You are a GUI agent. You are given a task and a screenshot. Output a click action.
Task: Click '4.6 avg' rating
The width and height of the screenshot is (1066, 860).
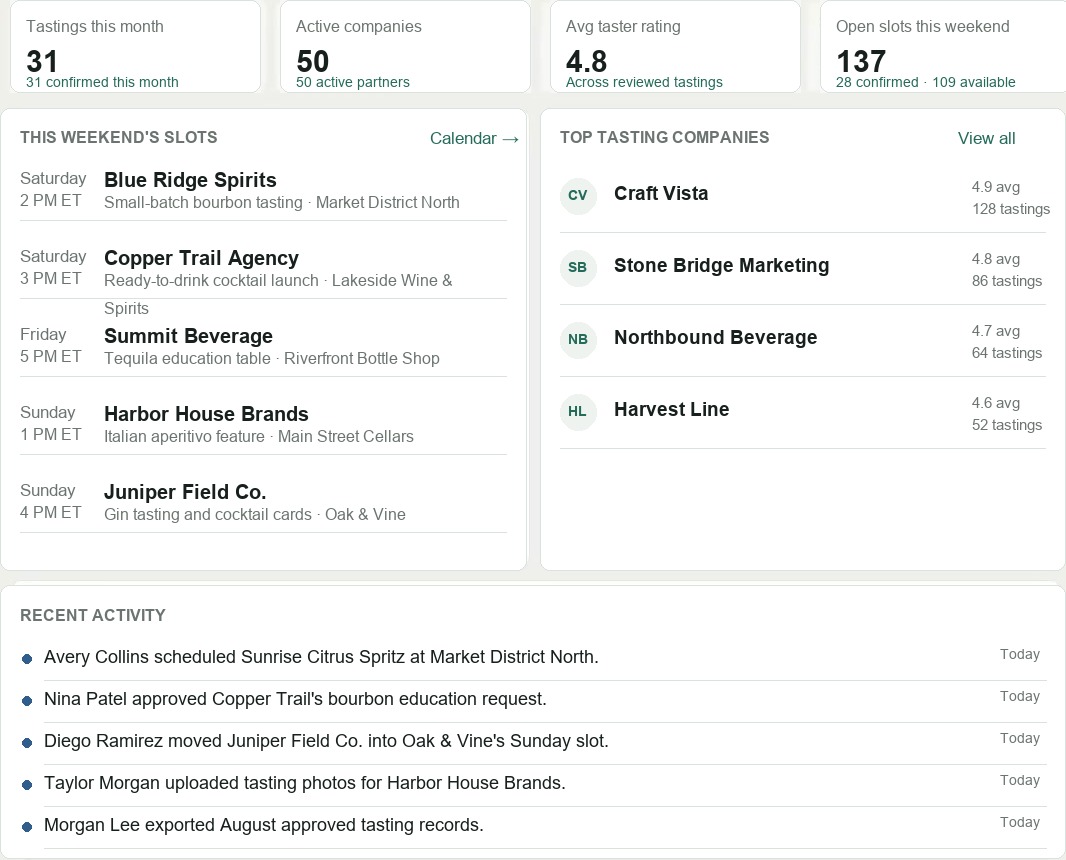pos(995,403)
